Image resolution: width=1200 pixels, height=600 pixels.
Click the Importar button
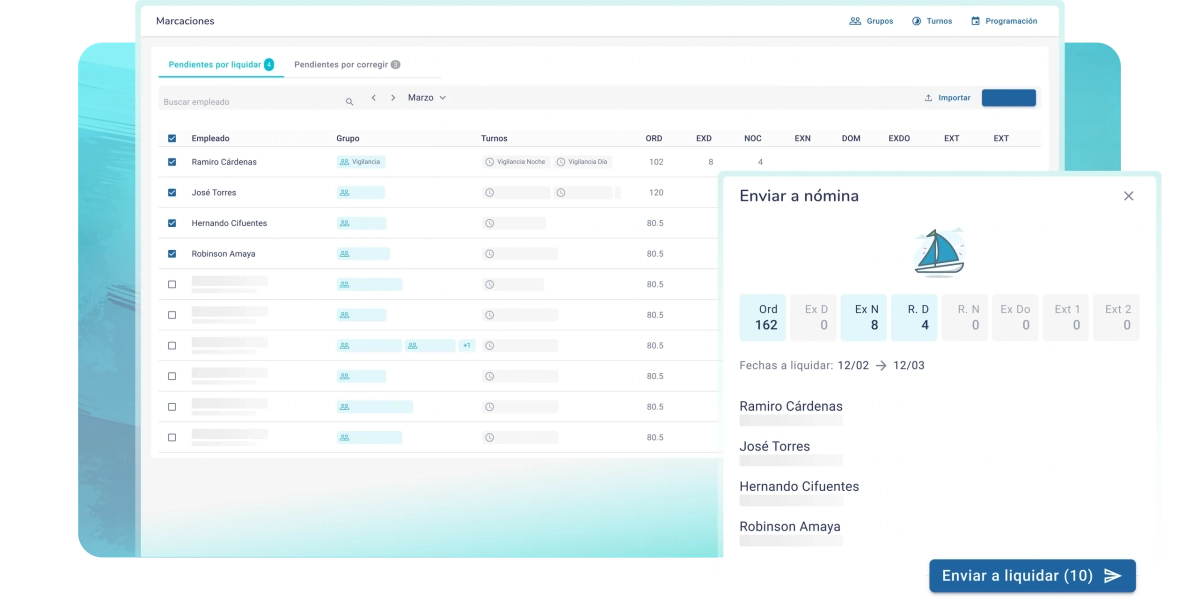[x=948, y=98]
